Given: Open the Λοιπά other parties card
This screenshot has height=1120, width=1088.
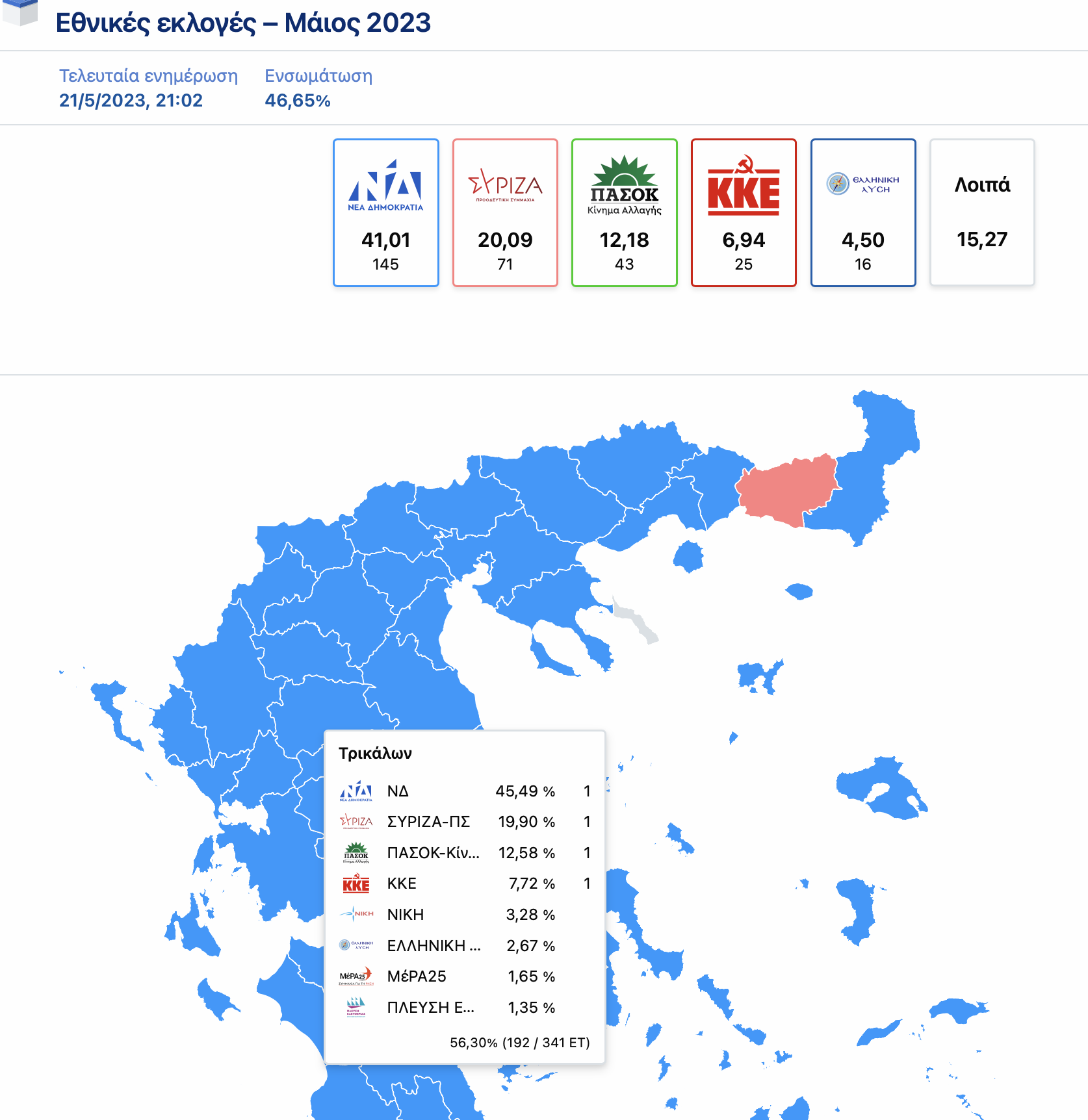Looking at the screenshot, I should click(982, 212).
